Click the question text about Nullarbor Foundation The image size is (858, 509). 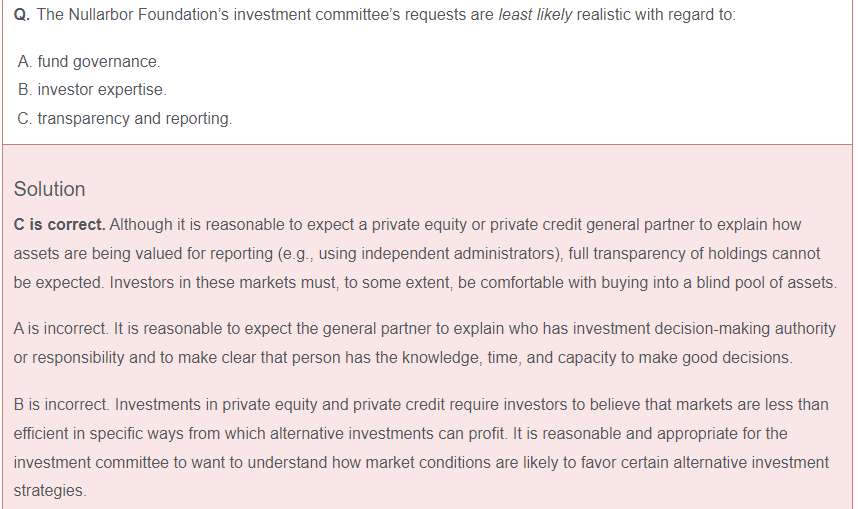point(386,15)
